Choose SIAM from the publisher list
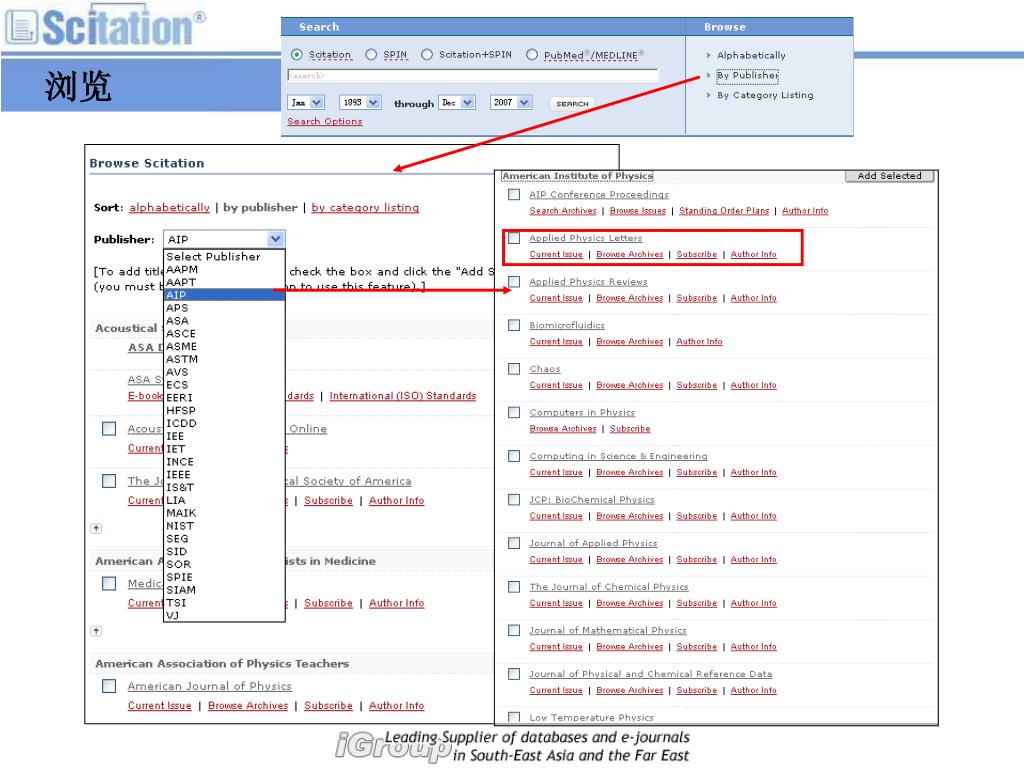The height and width of the screenshot is (768, 1024). click(x=225, y=590)
